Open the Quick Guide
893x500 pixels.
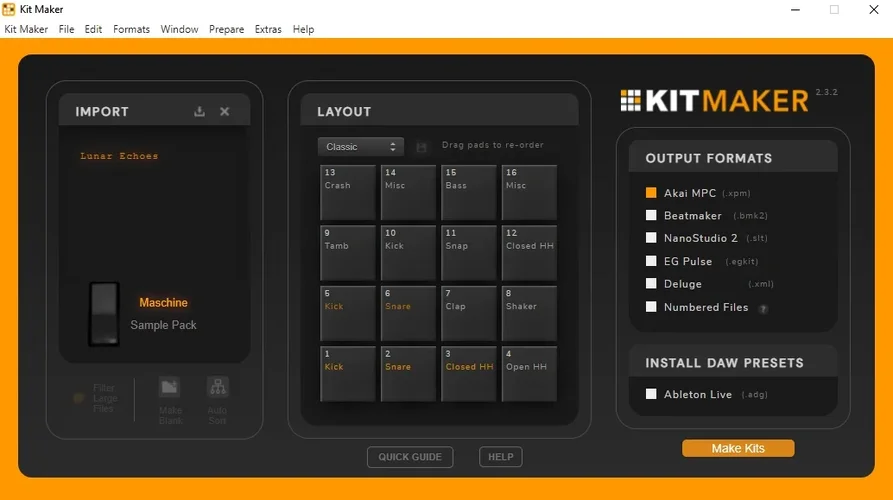410,457
